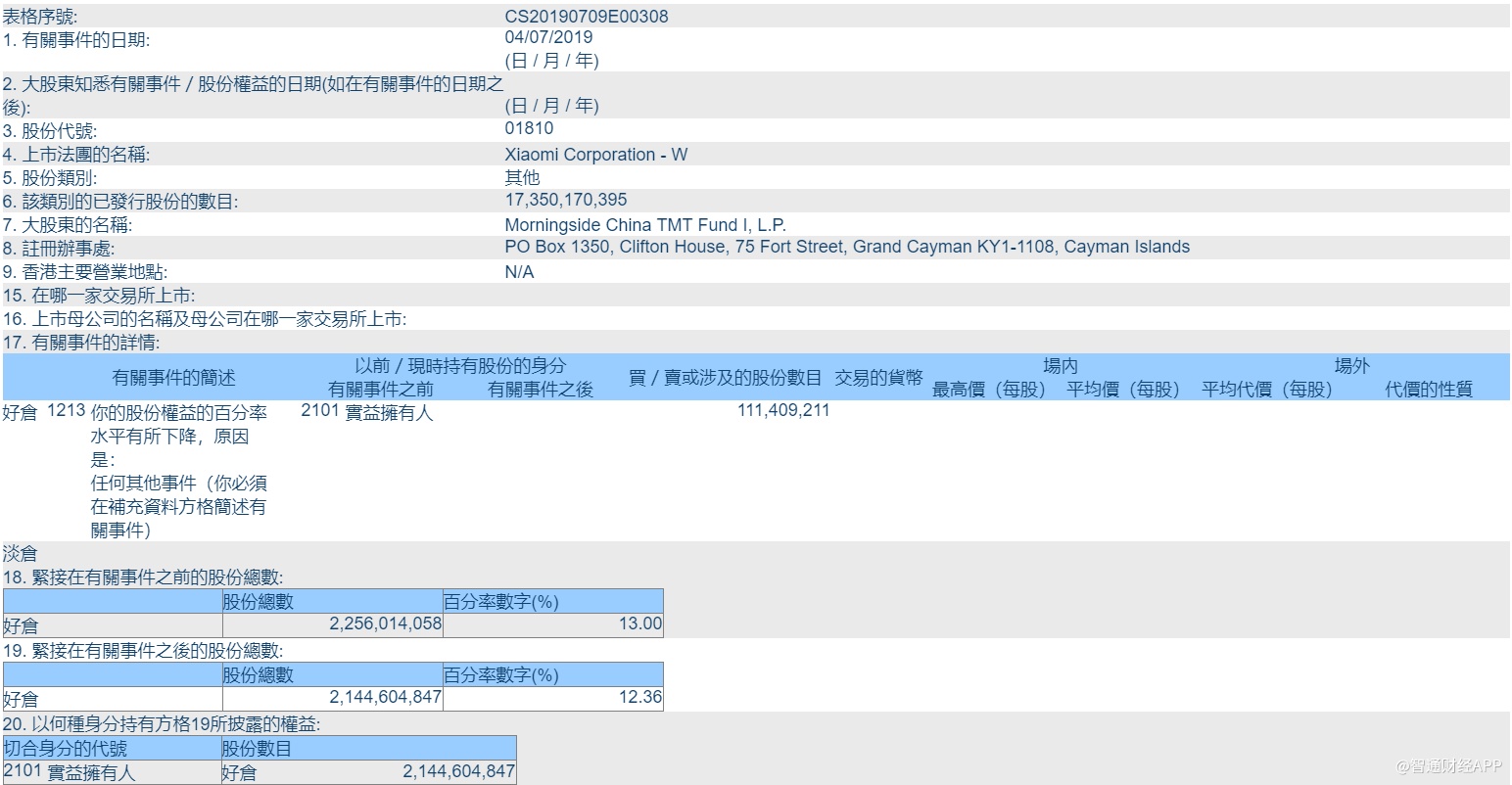This screenshot has width=1512, height=785.
Task: Click label 9. 香港主要營業地點
Action: [x=85, y=272]
